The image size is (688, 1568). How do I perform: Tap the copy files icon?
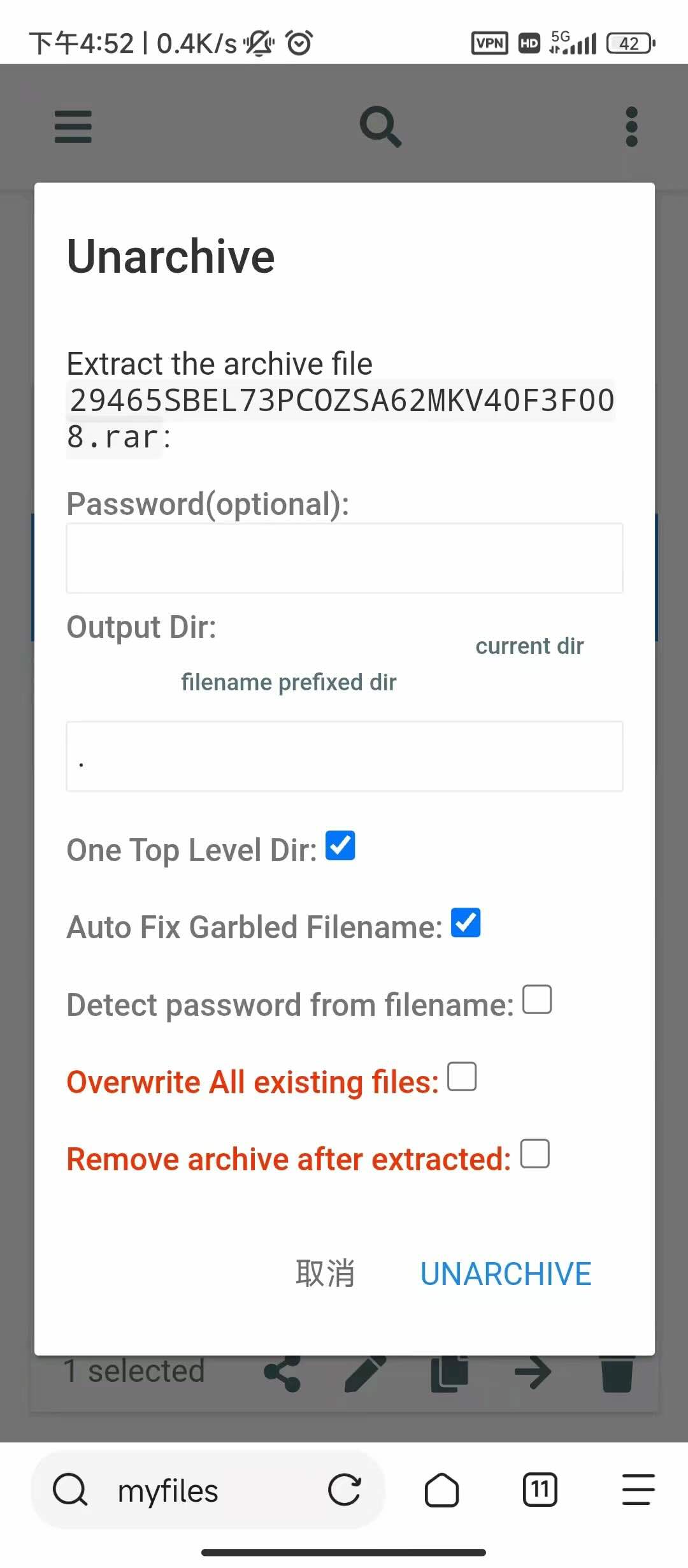coord(449,1373)
